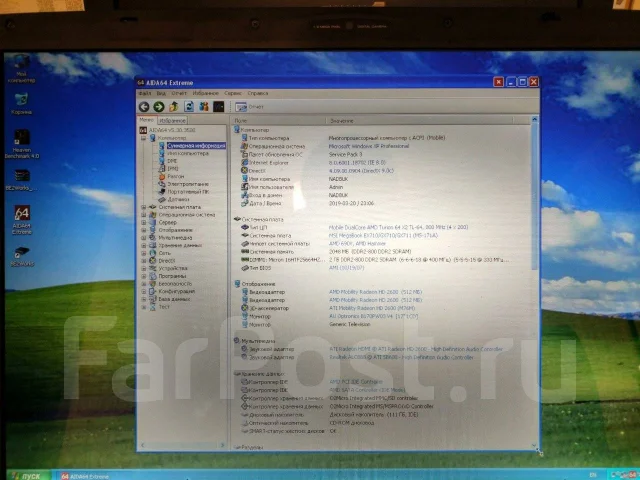The width and height of the screenshot is (640, 480).
Task: Select the BE2Works_ shortcut desktop icon
Action: pos(21,180)
